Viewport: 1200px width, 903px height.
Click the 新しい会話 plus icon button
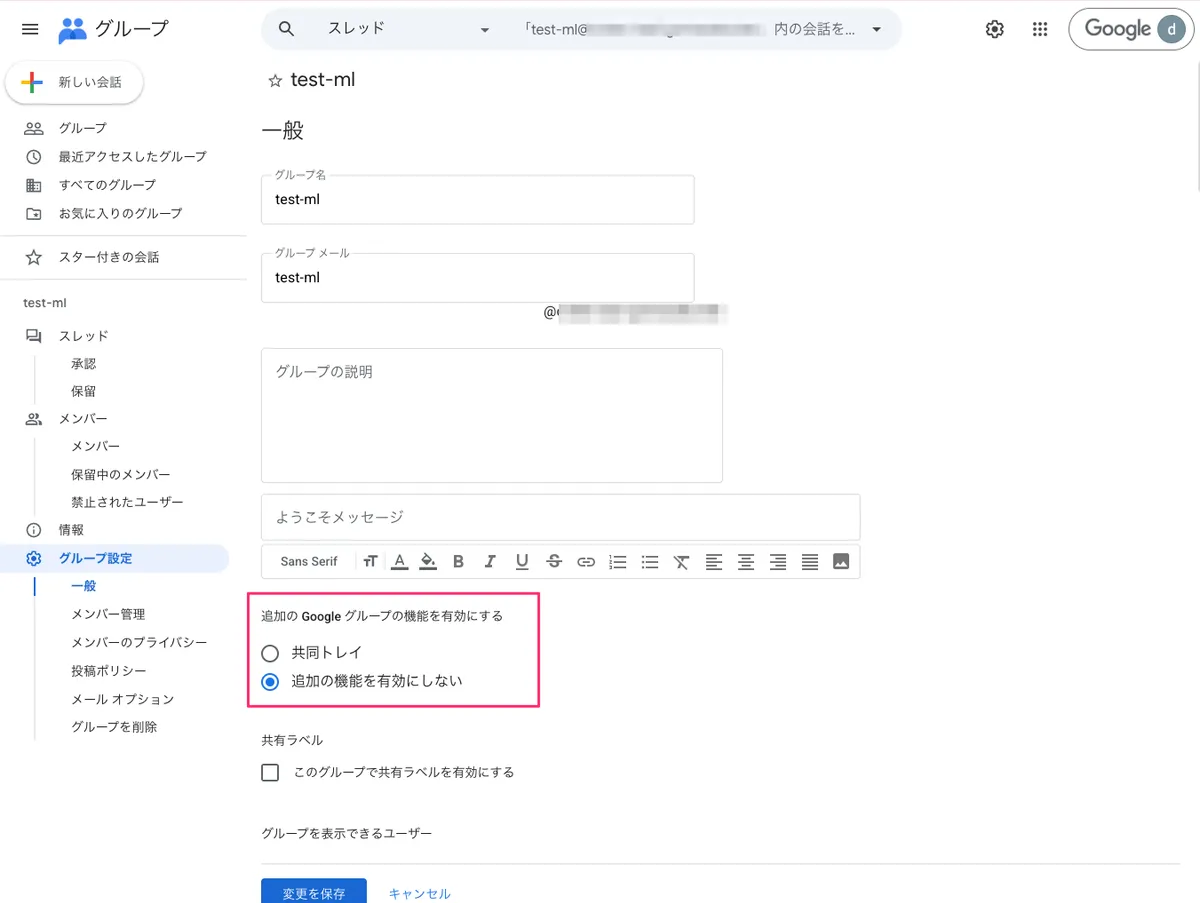coord(75,83)
